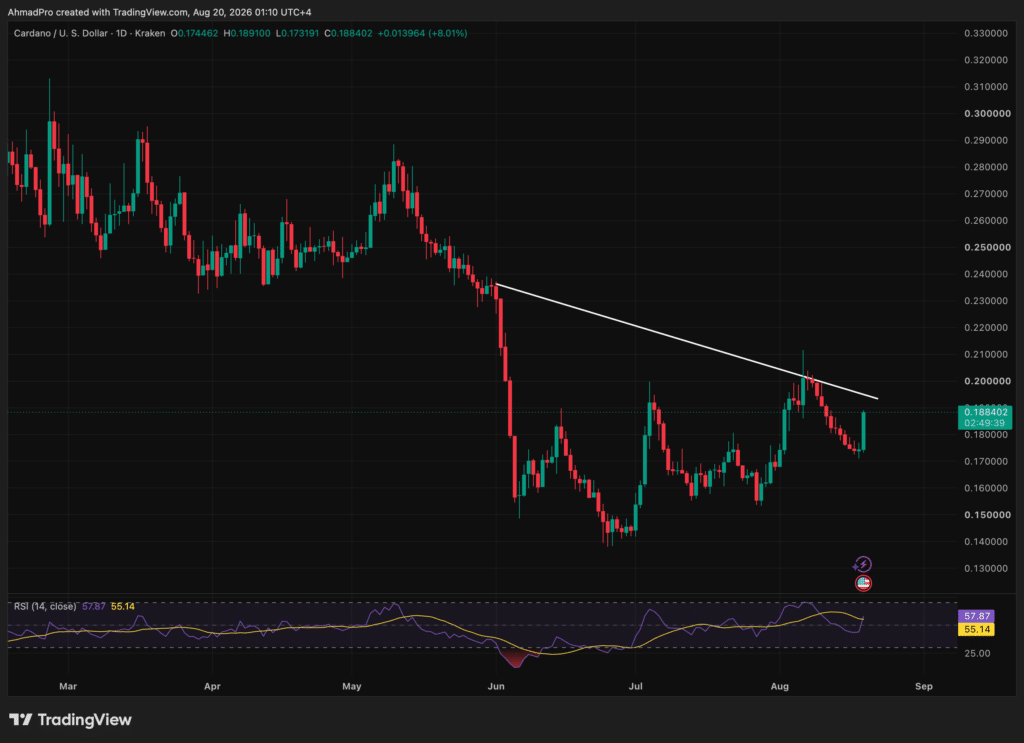Click the 0.220000 price axis label
The height and width of the screenshot is (743, 1024).
985,328
